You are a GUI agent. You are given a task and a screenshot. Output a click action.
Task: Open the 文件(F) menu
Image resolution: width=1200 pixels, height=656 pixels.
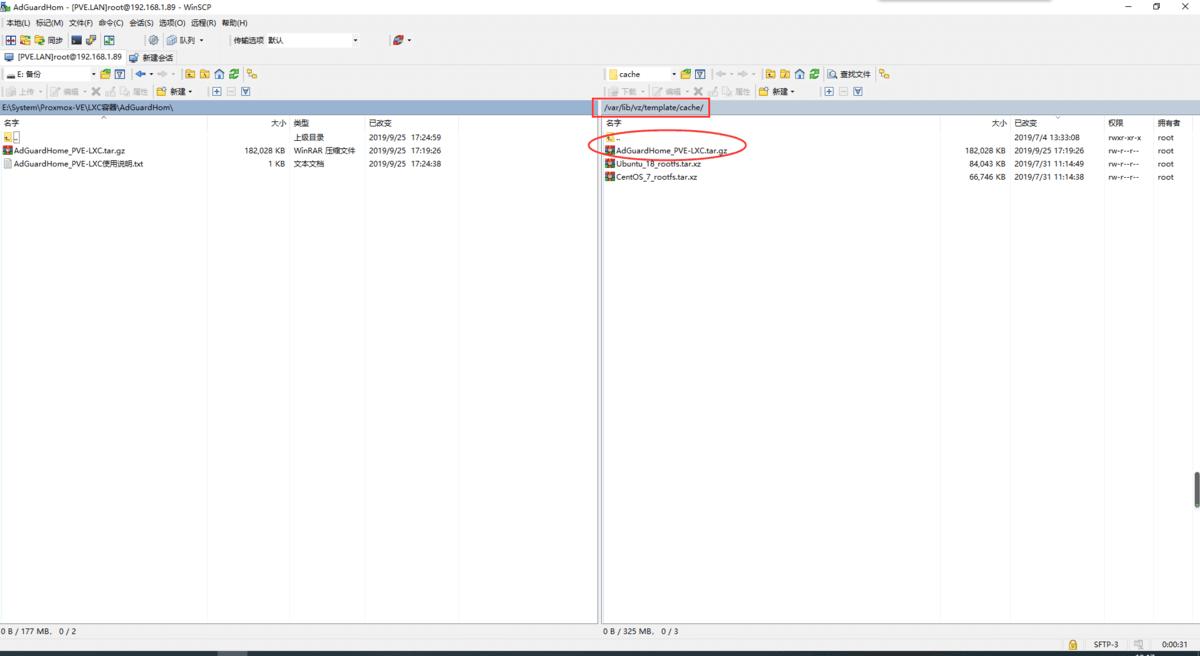(81, 22)
